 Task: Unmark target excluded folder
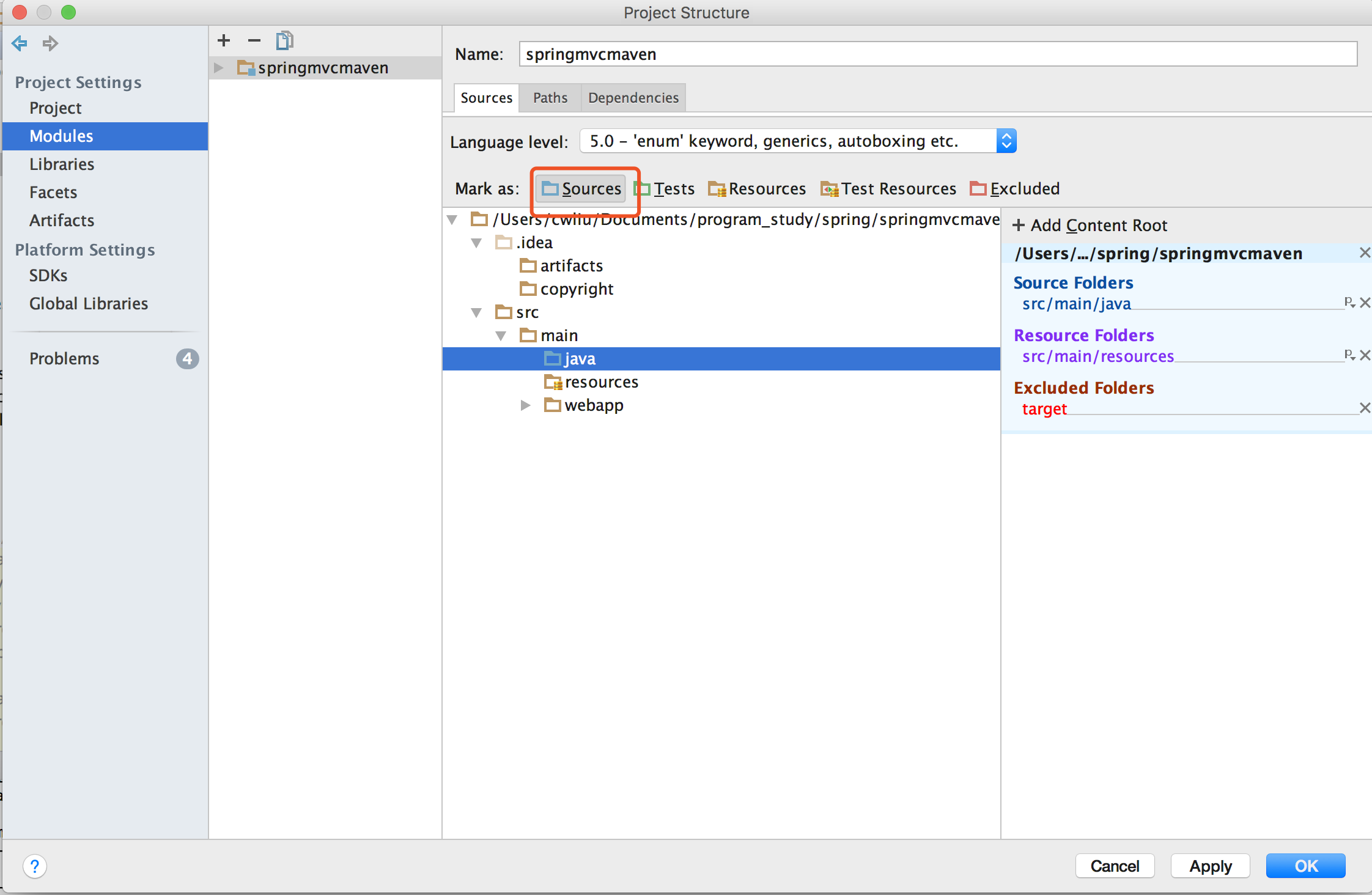pos(1365,408)
